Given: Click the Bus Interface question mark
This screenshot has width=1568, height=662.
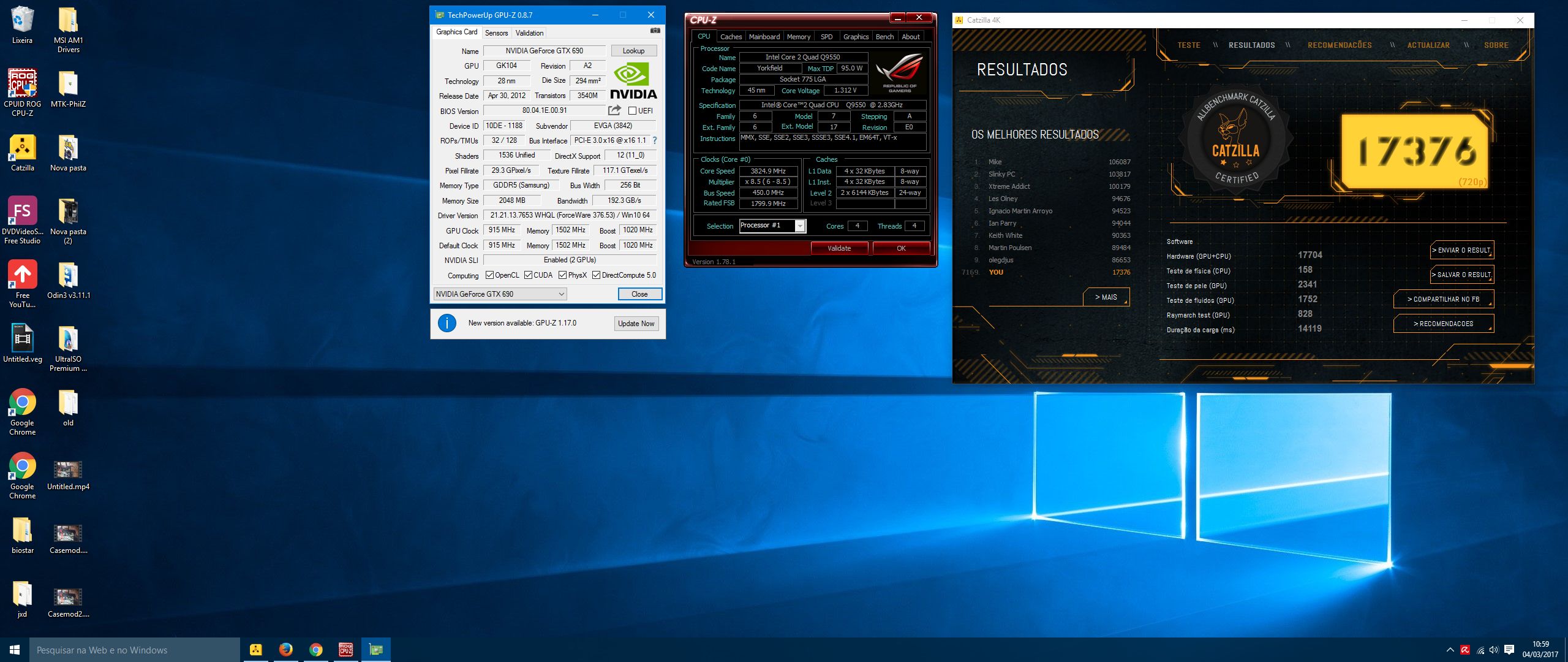Looking at the screenshot, I should 654,140.
